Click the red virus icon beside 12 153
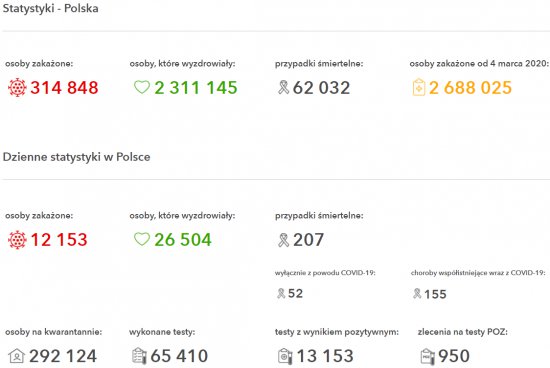 coord(17,240)
